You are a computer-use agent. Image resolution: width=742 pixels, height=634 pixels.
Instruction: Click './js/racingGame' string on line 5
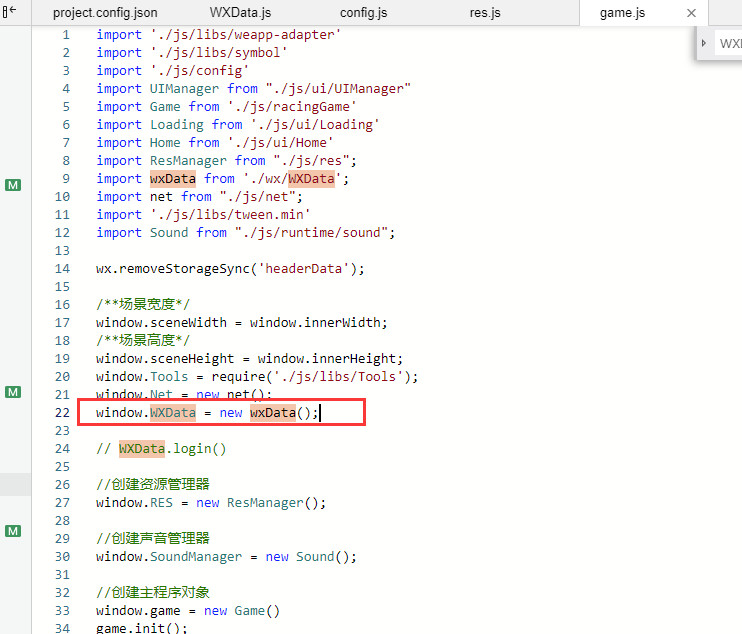(292, 106)
